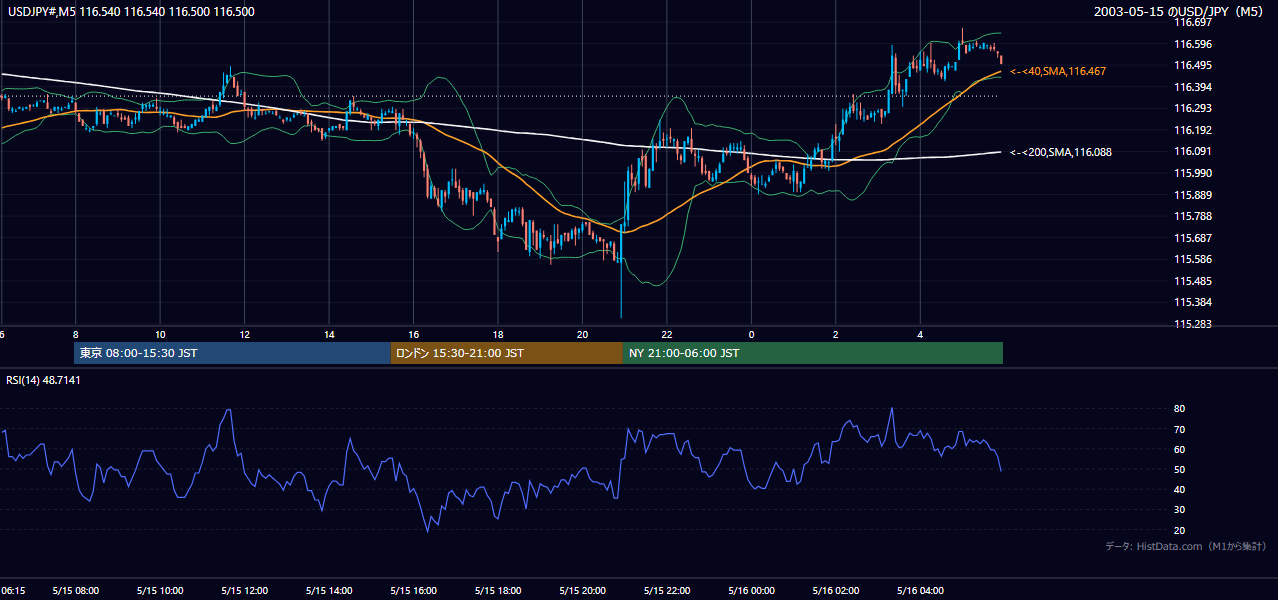Click the RSI(14) 48.7141 indicator label

click(44, 380)
